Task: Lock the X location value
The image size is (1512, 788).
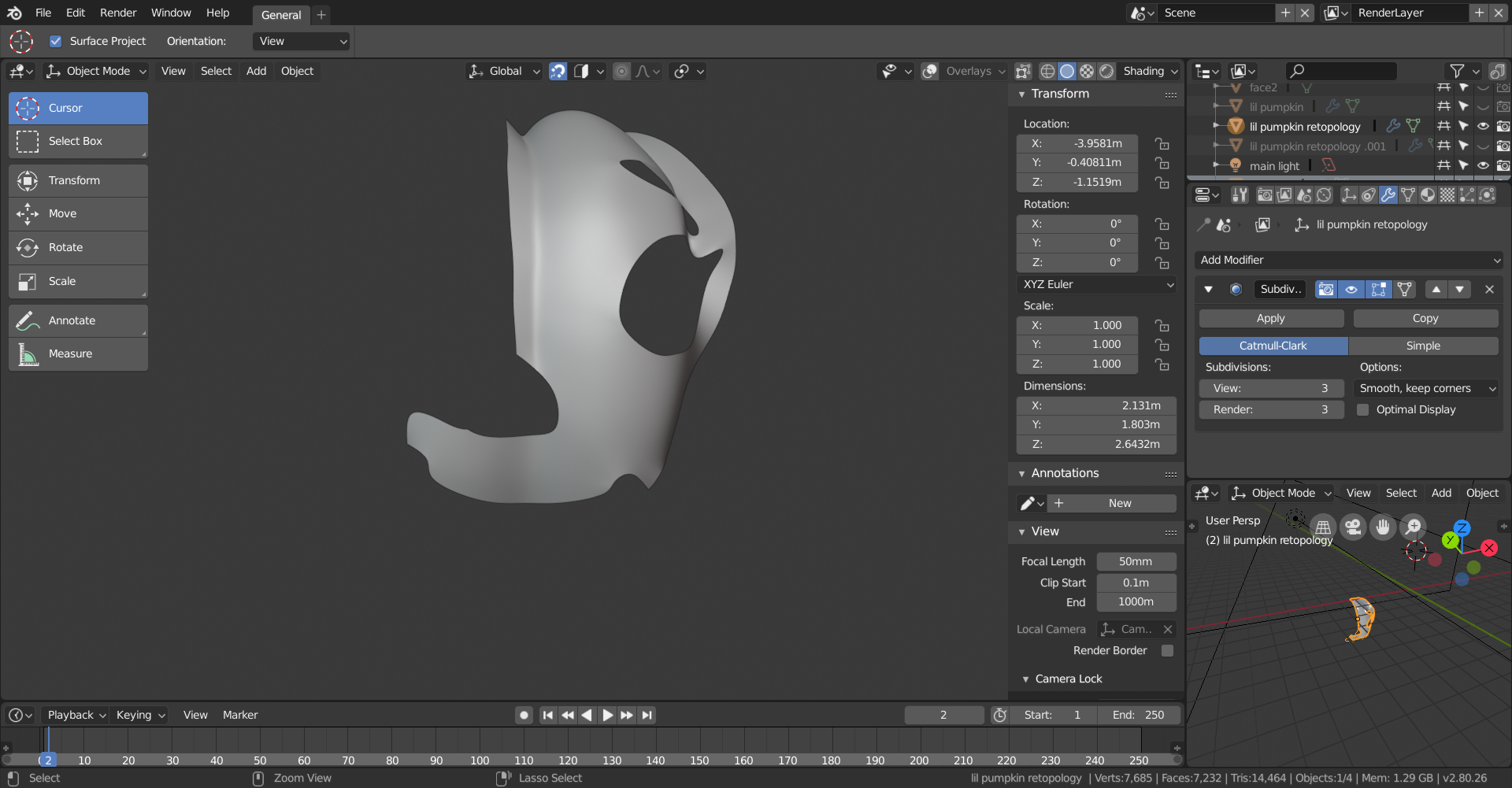Action: click(1162, 144)
